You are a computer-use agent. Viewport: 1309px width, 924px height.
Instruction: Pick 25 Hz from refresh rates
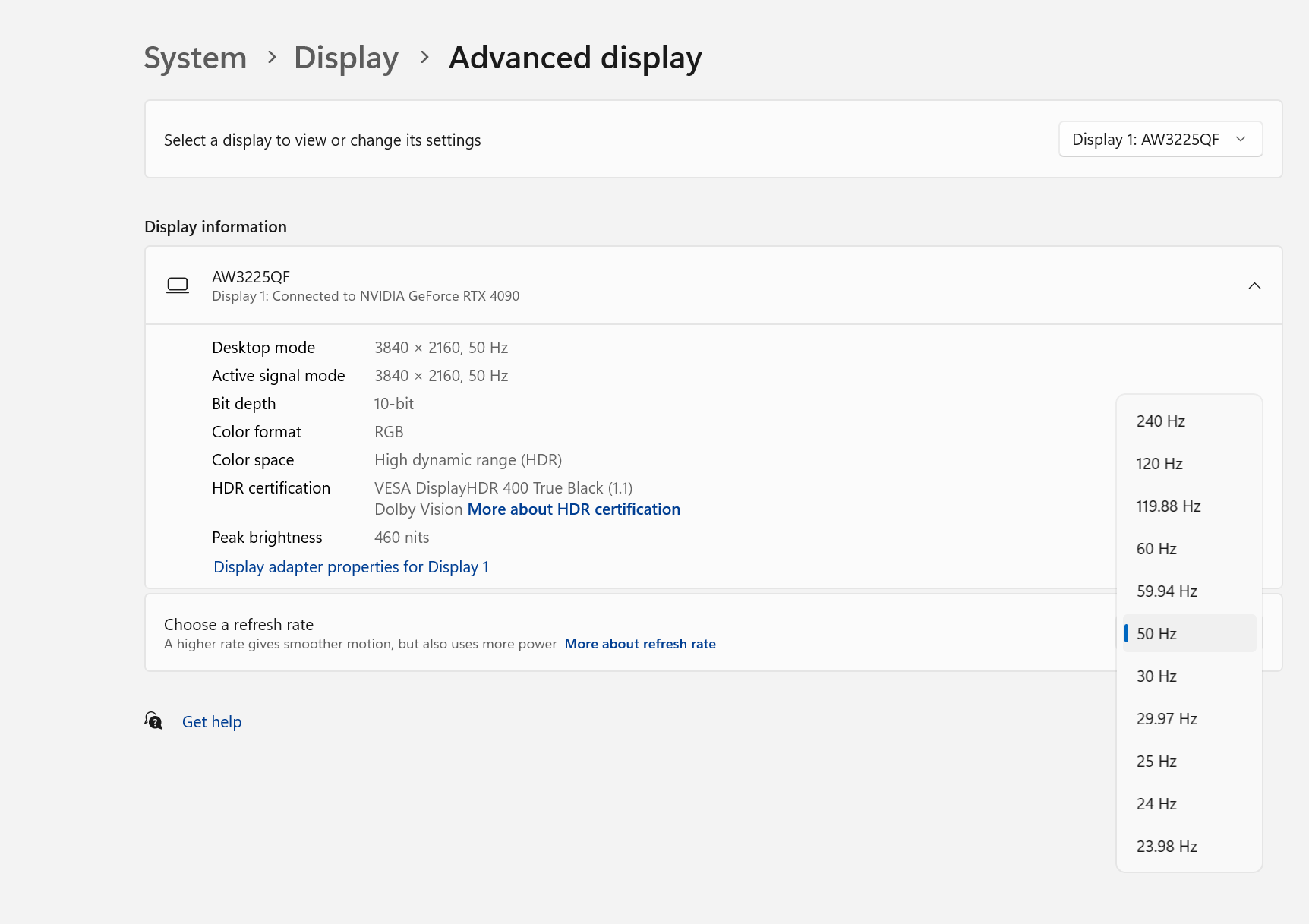[1156, 762]
